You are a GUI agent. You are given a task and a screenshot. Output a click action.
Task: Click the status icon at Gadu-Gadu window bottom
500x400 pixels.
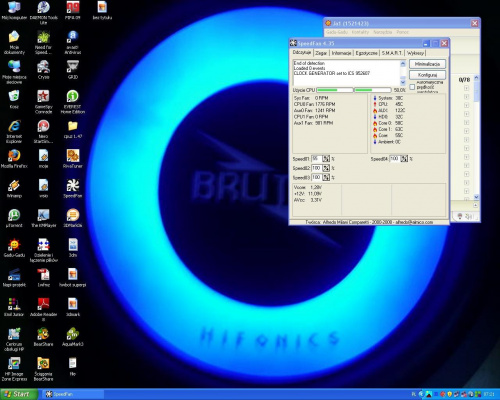coord(460,217)
